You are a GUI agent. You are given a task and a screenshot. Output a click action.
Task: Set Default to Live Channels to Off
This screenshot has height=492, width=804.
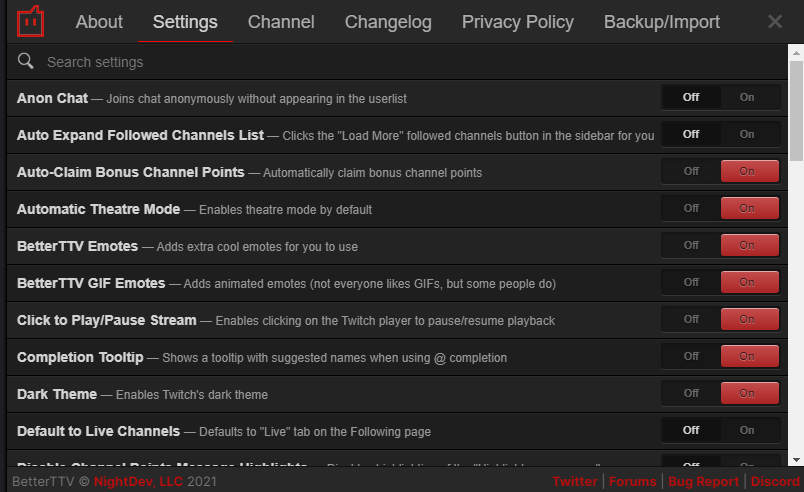coord(691,430)
